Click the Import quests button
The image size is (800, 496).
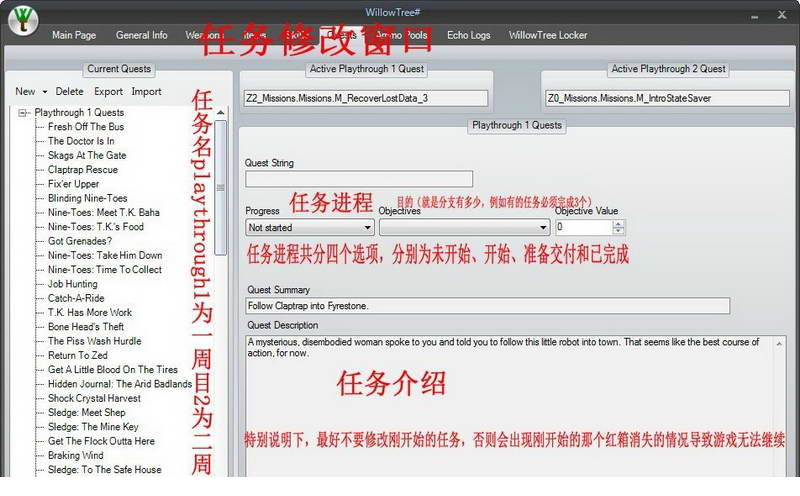tap(146, 92)
